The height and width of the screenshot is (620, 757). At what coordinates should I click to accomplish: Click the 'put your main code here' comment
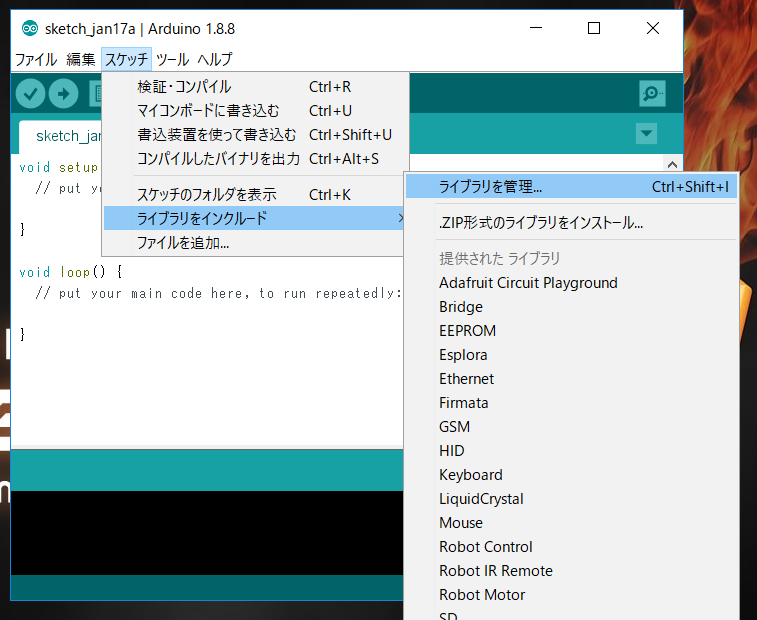tap(218, 293)
